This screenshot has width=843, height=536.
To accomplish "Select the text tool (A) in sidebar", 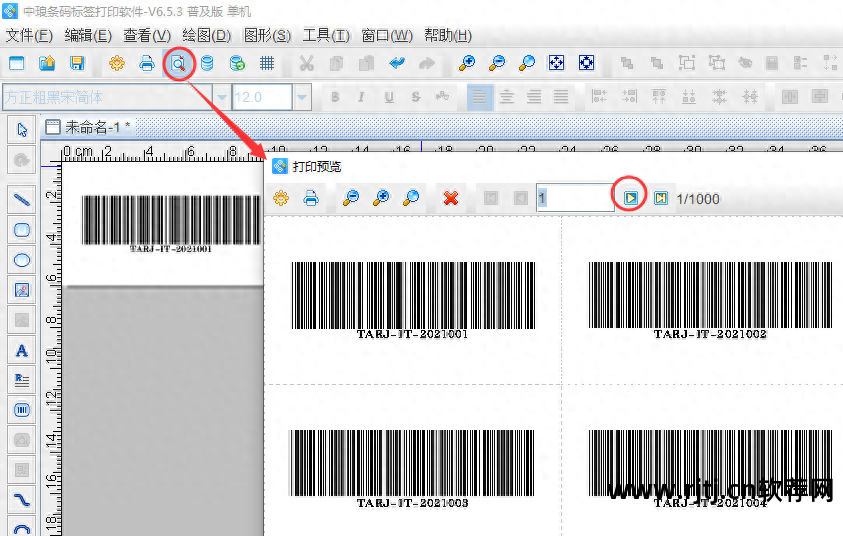I will pos(21,350).
